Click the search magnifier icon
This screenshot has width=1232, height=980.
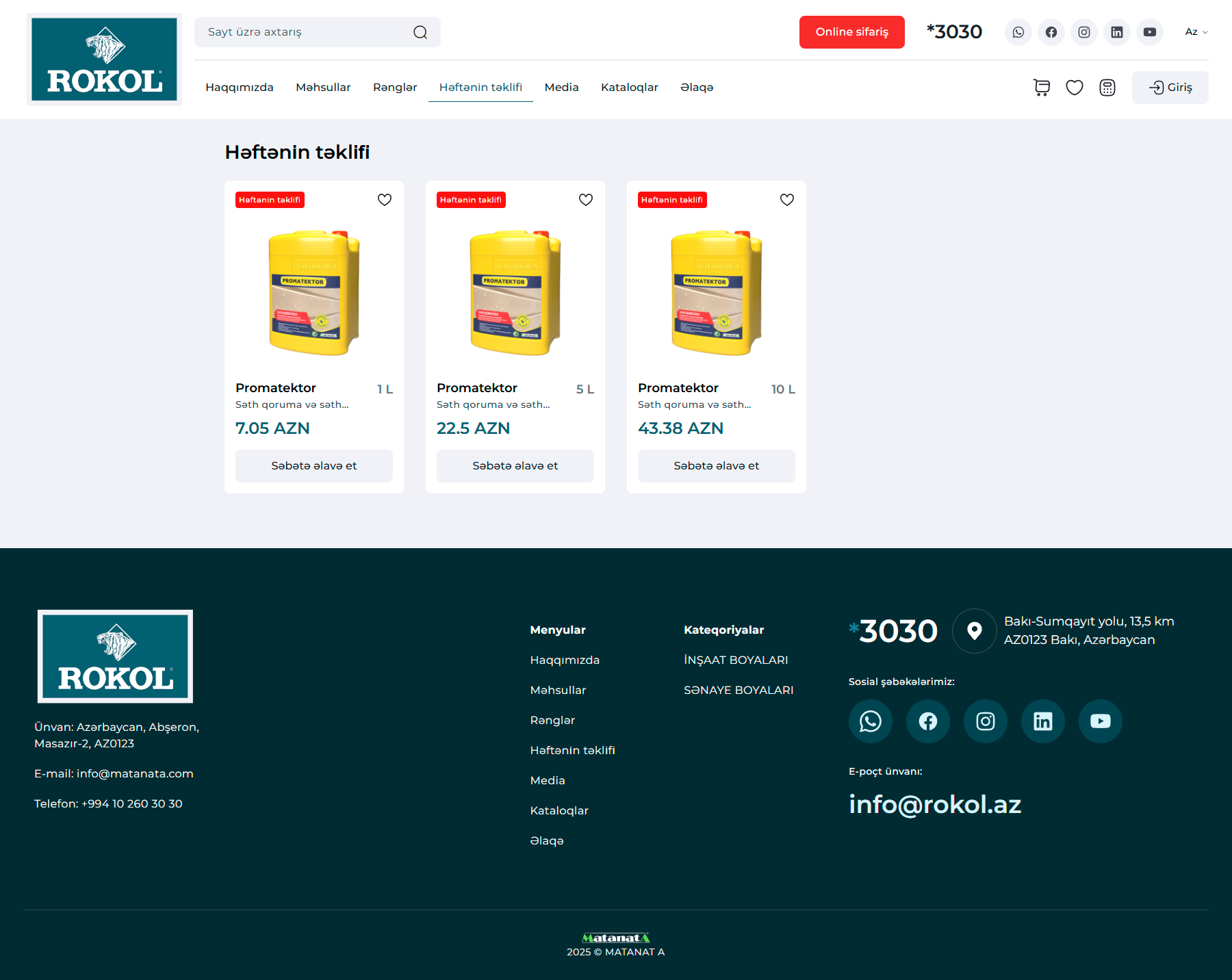click(420, 32)
